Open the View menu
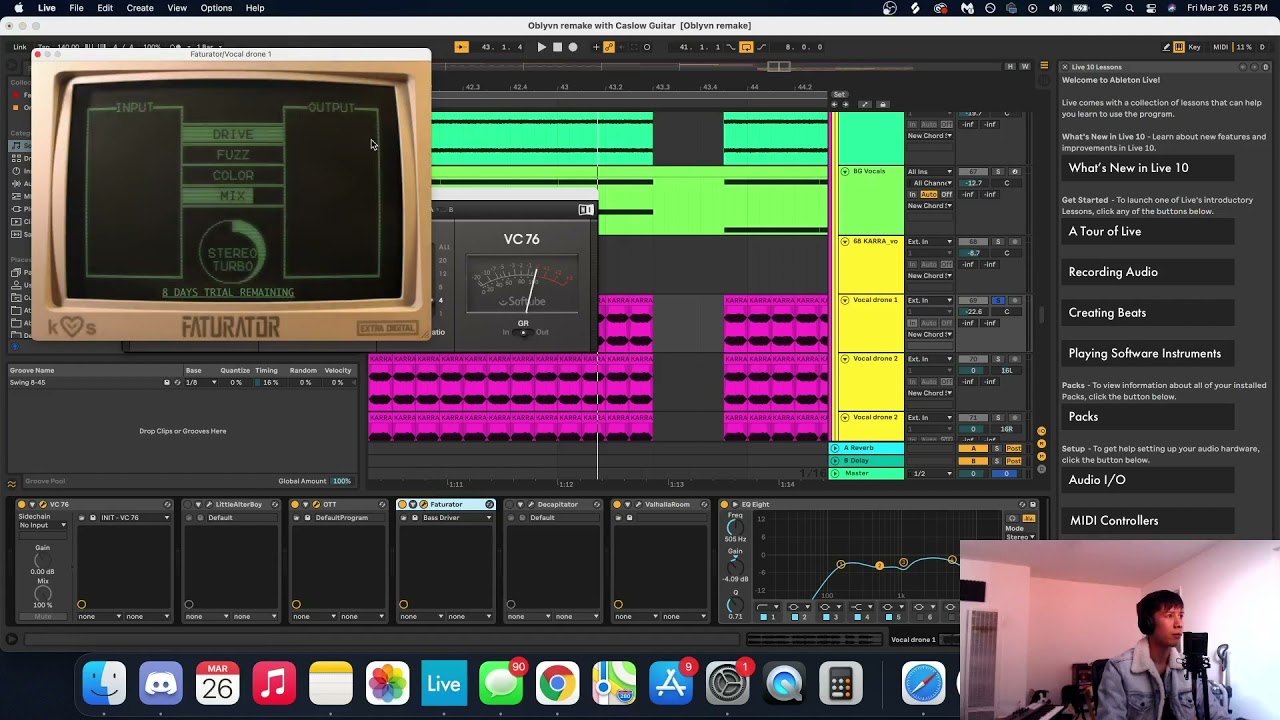 click(177, 8)
